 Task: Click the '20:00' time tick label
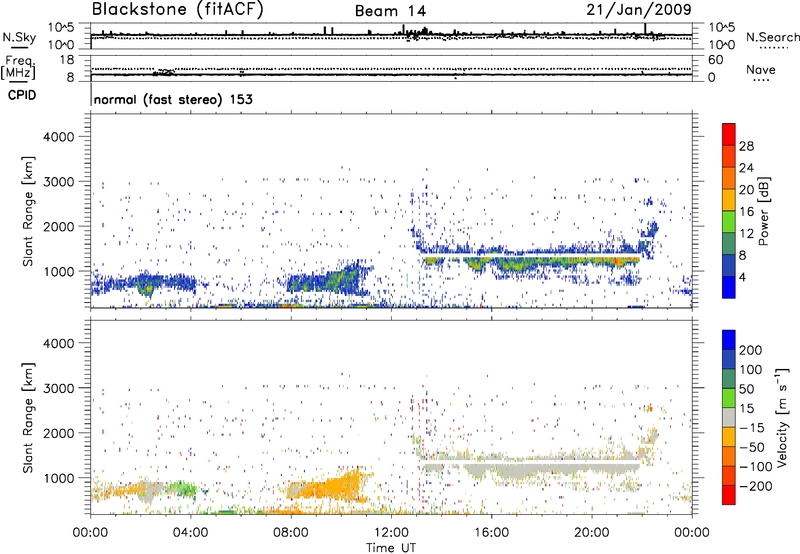tap(591, 533)
